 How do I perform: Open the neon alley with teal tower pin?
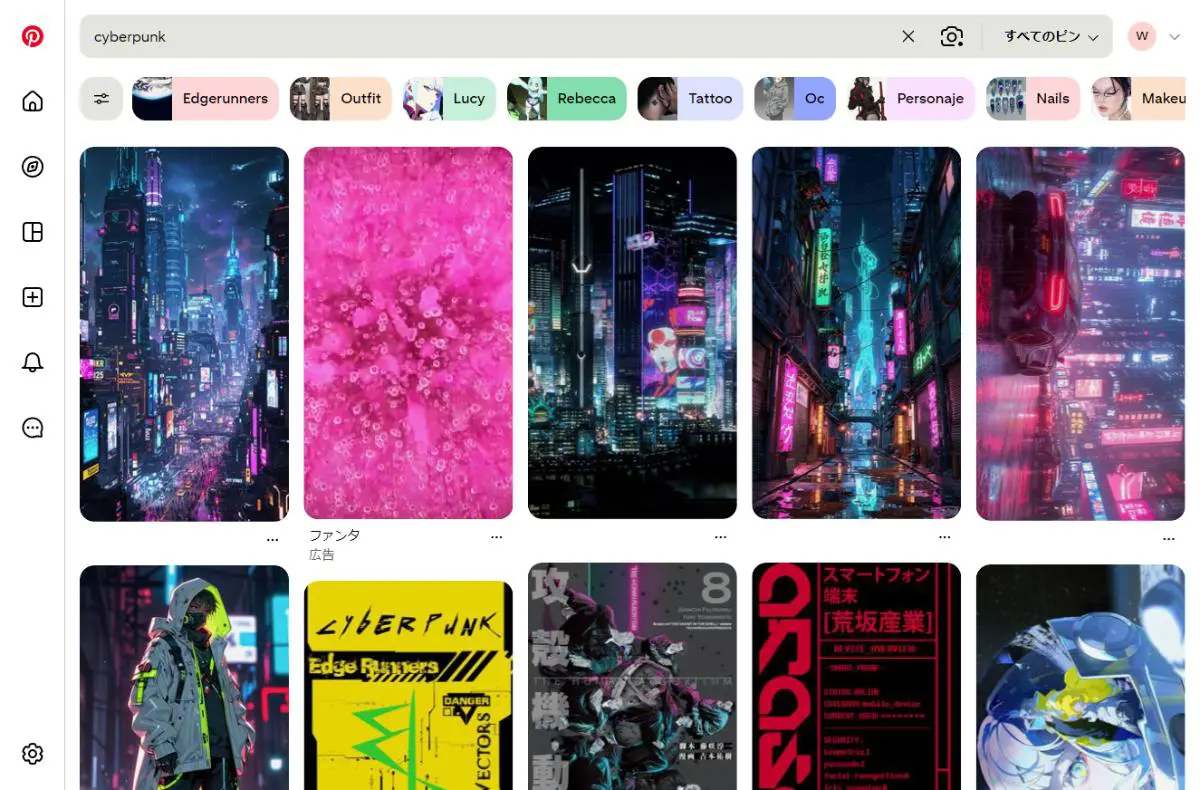pos(856,333)
